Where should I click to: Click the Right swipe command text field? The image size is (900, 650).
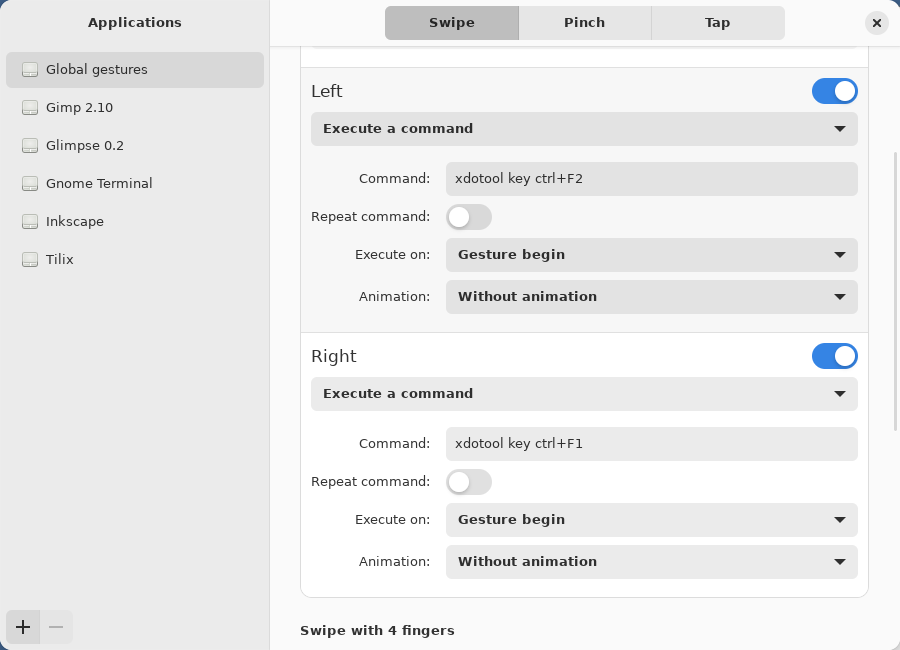click(x=651, y=444)
